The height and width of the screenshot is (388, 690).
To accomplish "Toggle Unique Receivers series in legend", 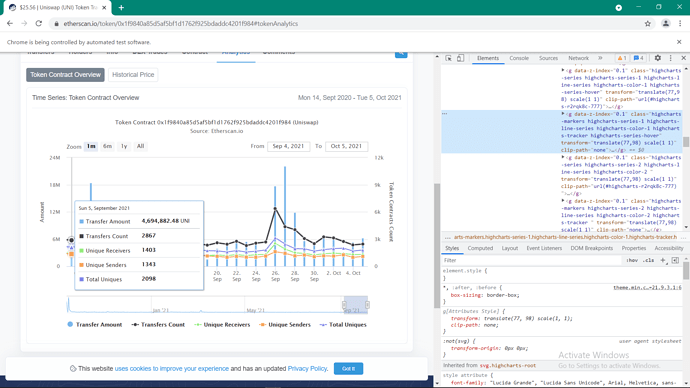I will click(x=222, y=325).
